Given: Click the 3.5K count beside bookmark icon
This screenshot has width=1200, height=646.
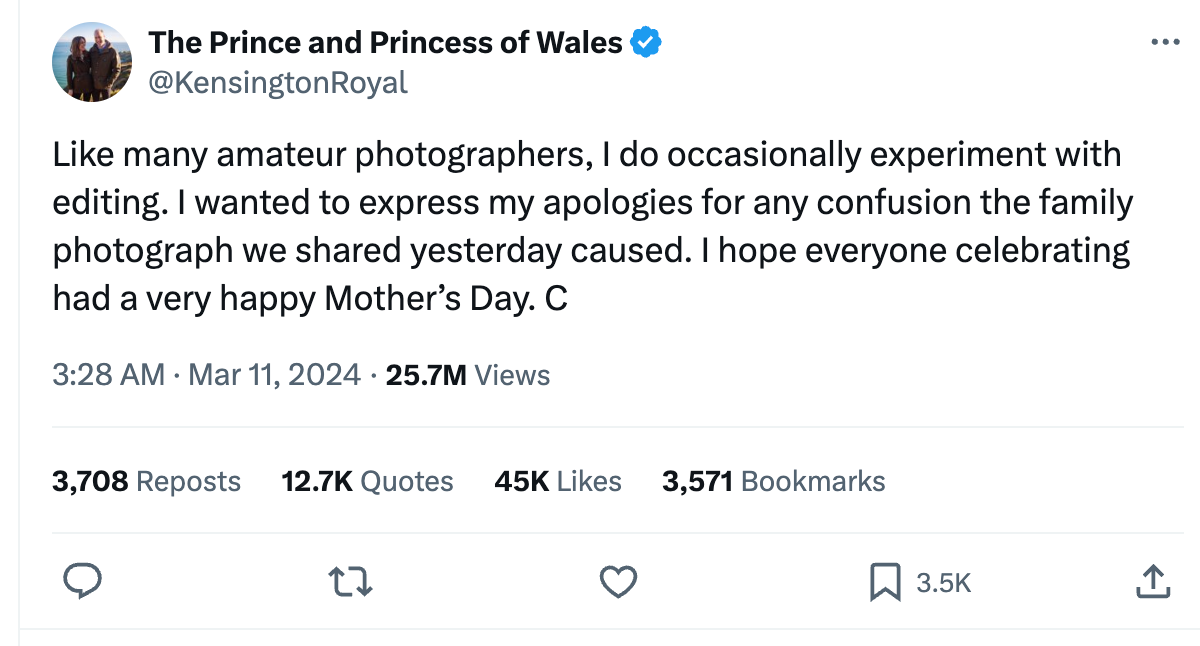Looking at the screenshot, I should coord(944,583).
